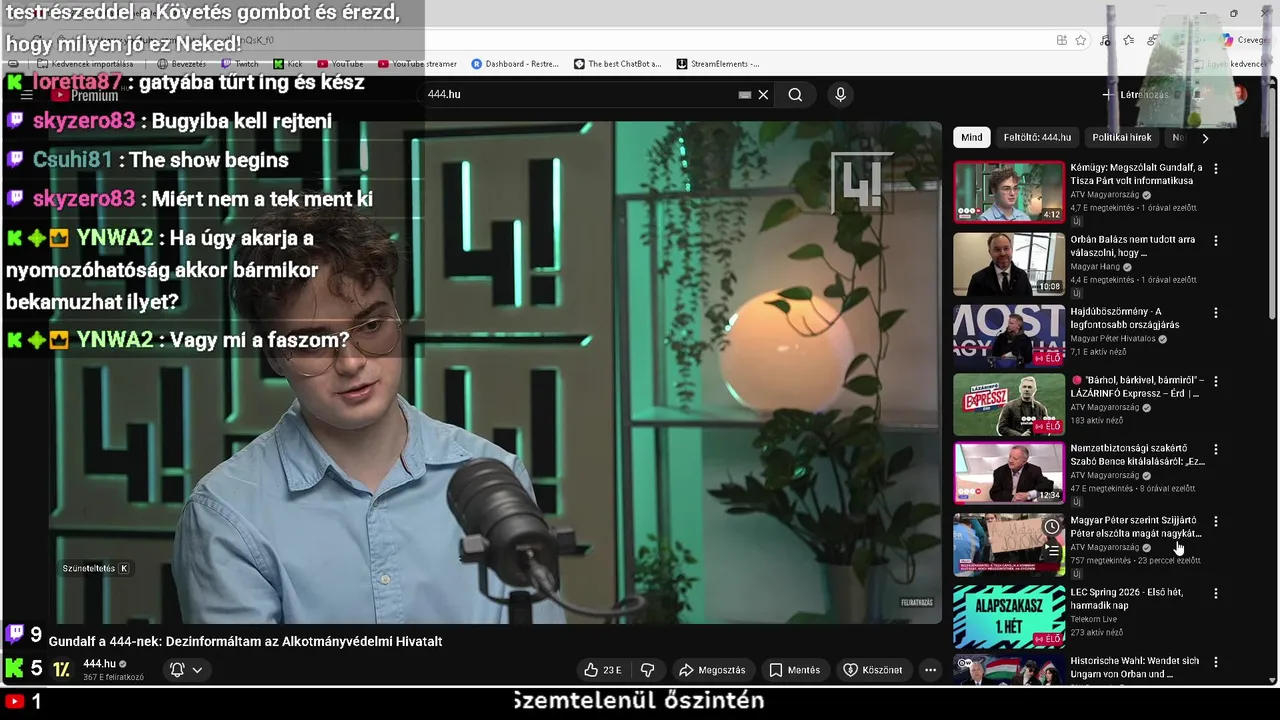This screenshot has height=720, width=1280.
Task: Open Historische Wahl video title
Action: coord(1134,667)
